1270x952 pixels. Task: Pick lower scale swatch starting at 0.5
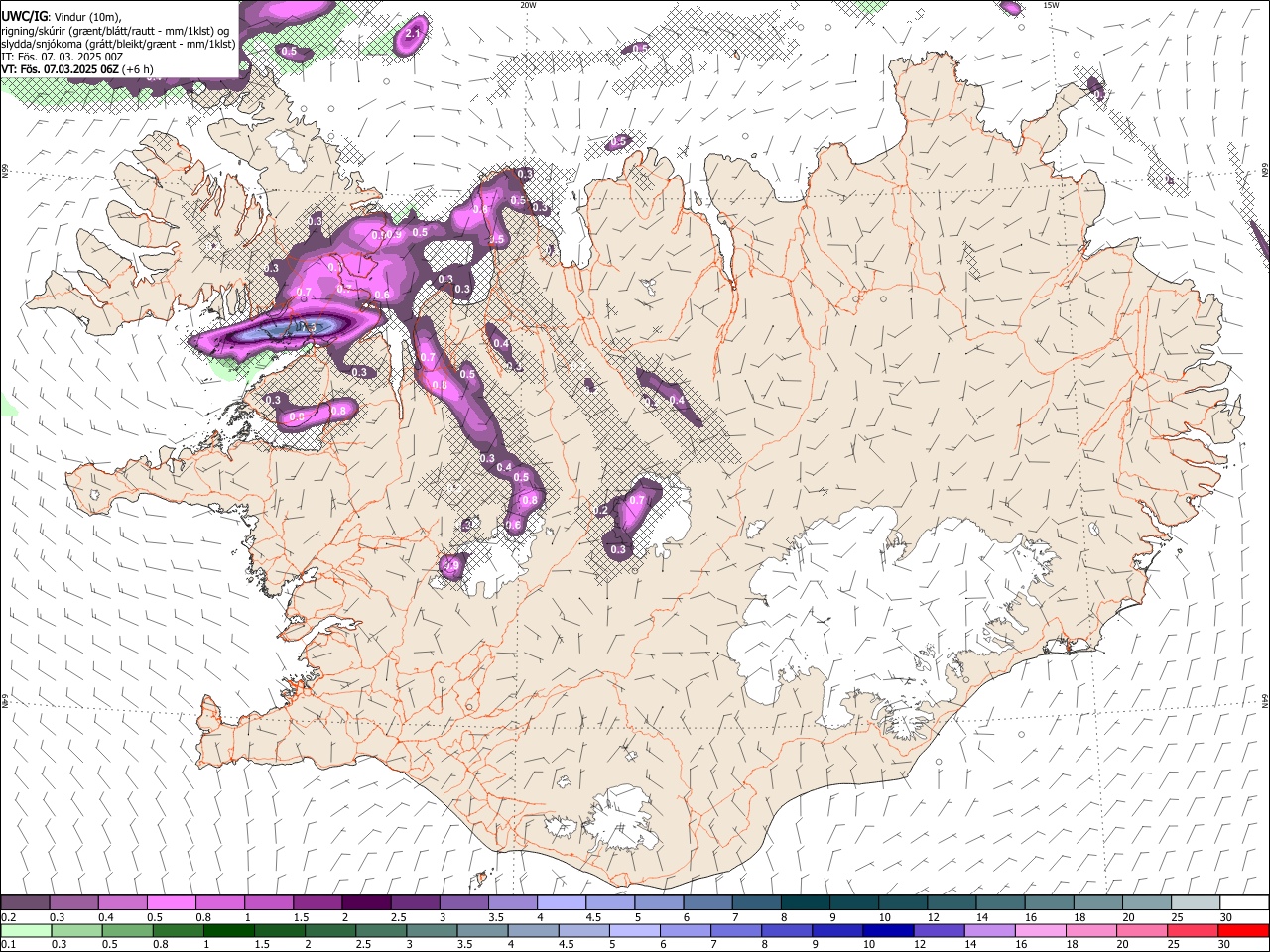tap(128, 931)
